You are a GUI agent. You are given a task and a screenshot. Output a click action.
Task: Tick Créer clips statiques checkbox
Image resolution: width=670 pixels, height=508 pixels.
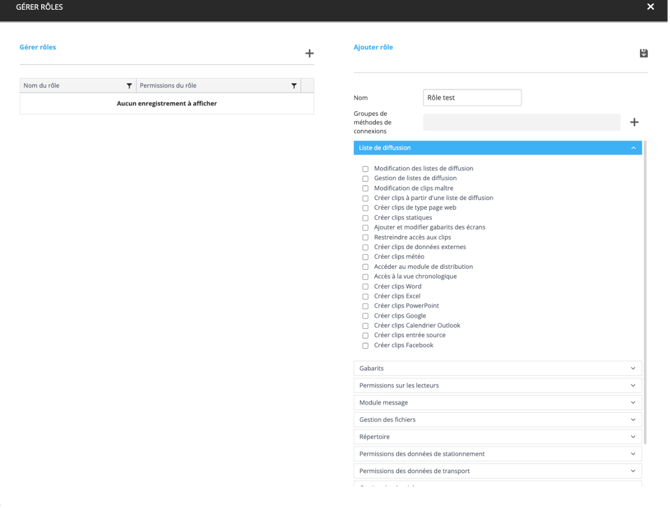point(365,218)
